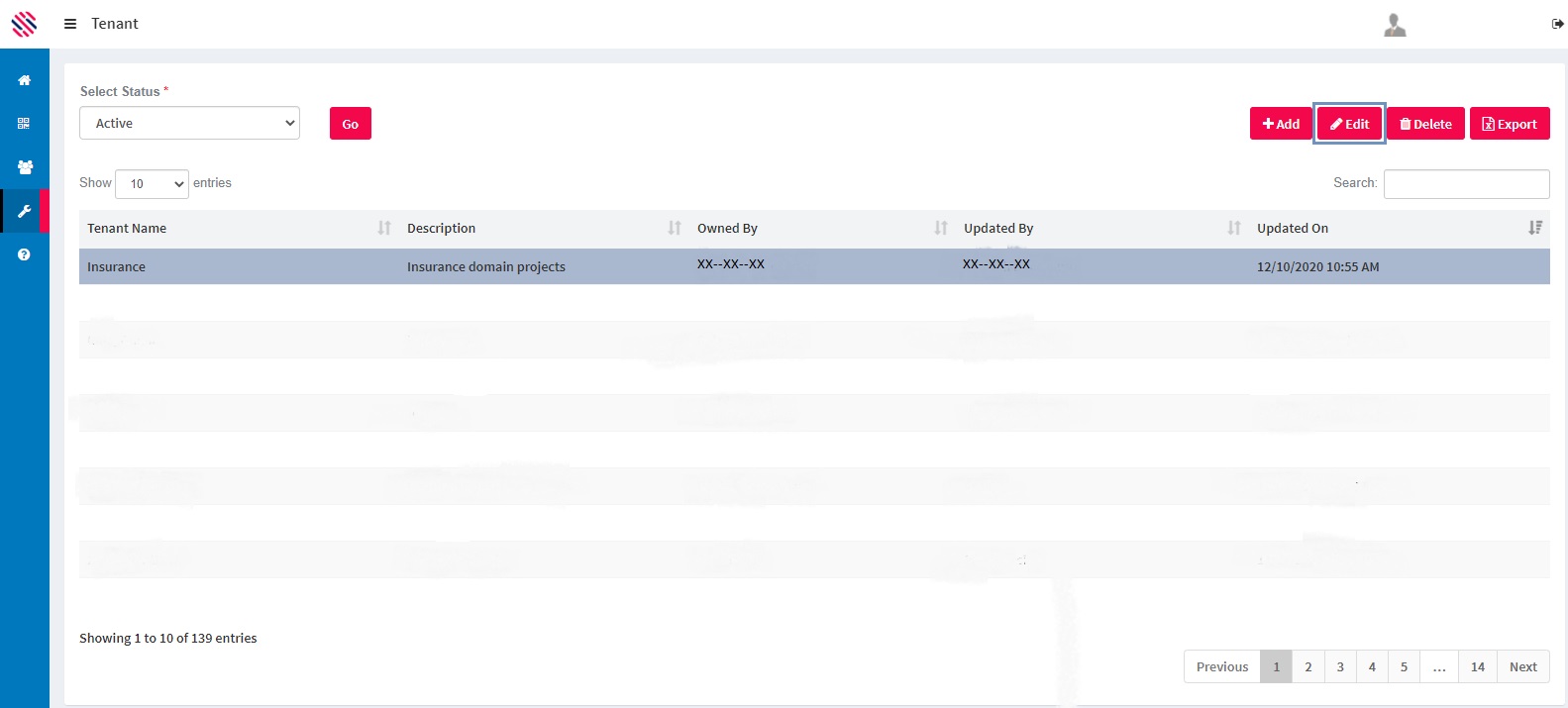Open the help question mark icon
Screen dimensions: 1568x708
pyautogui.click(x=24, y=254)
